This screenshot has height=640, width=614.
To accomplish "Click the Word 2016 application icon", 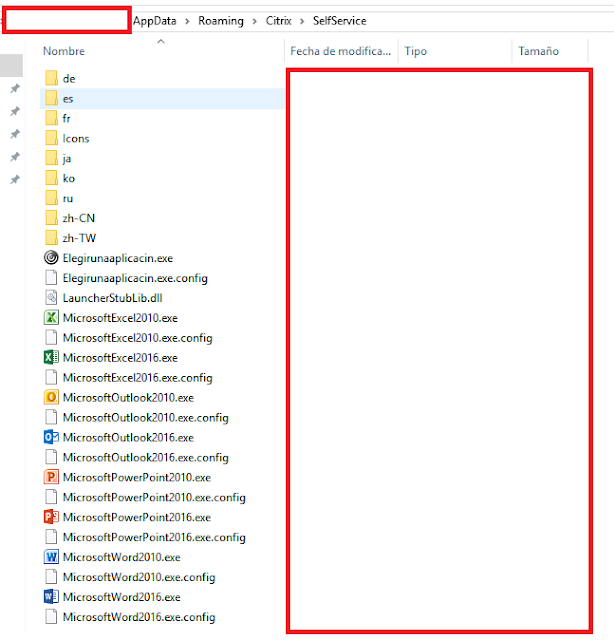I will pos(51,597).
